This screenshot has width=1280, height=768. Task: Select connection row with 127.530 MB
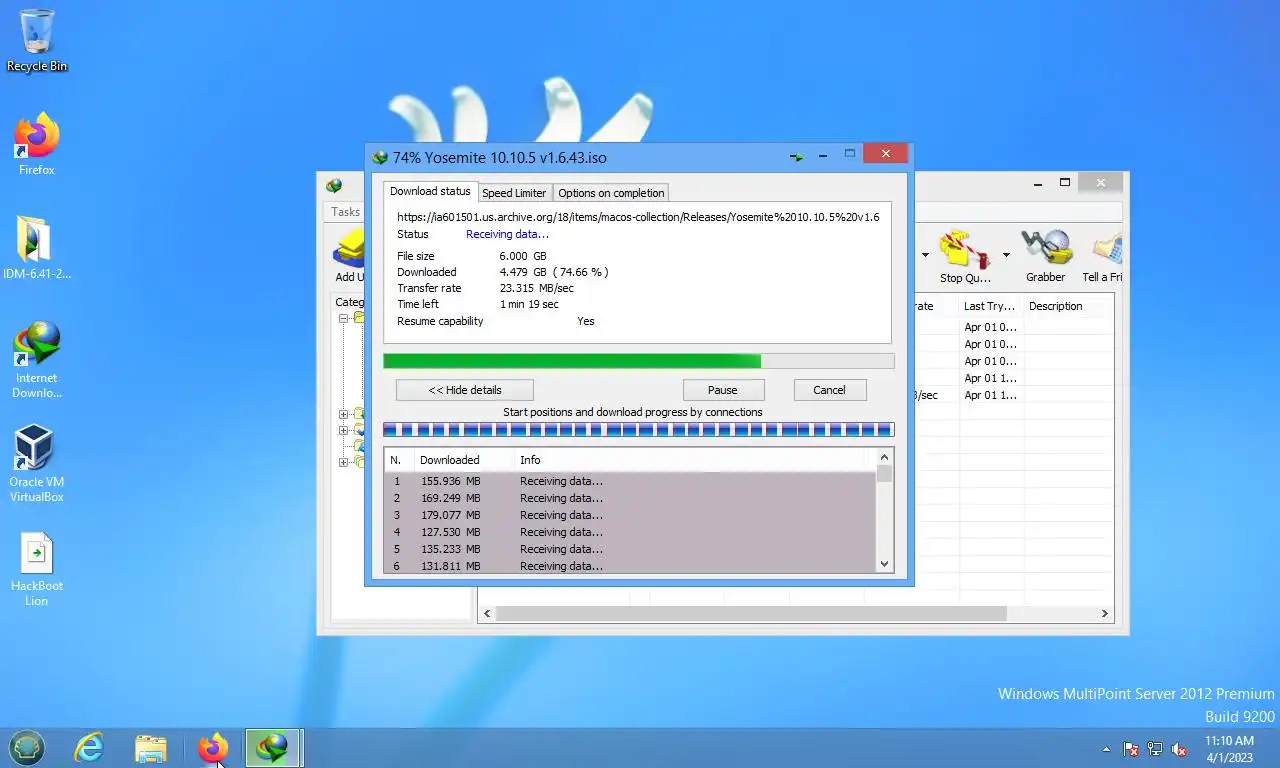(630, 532)
